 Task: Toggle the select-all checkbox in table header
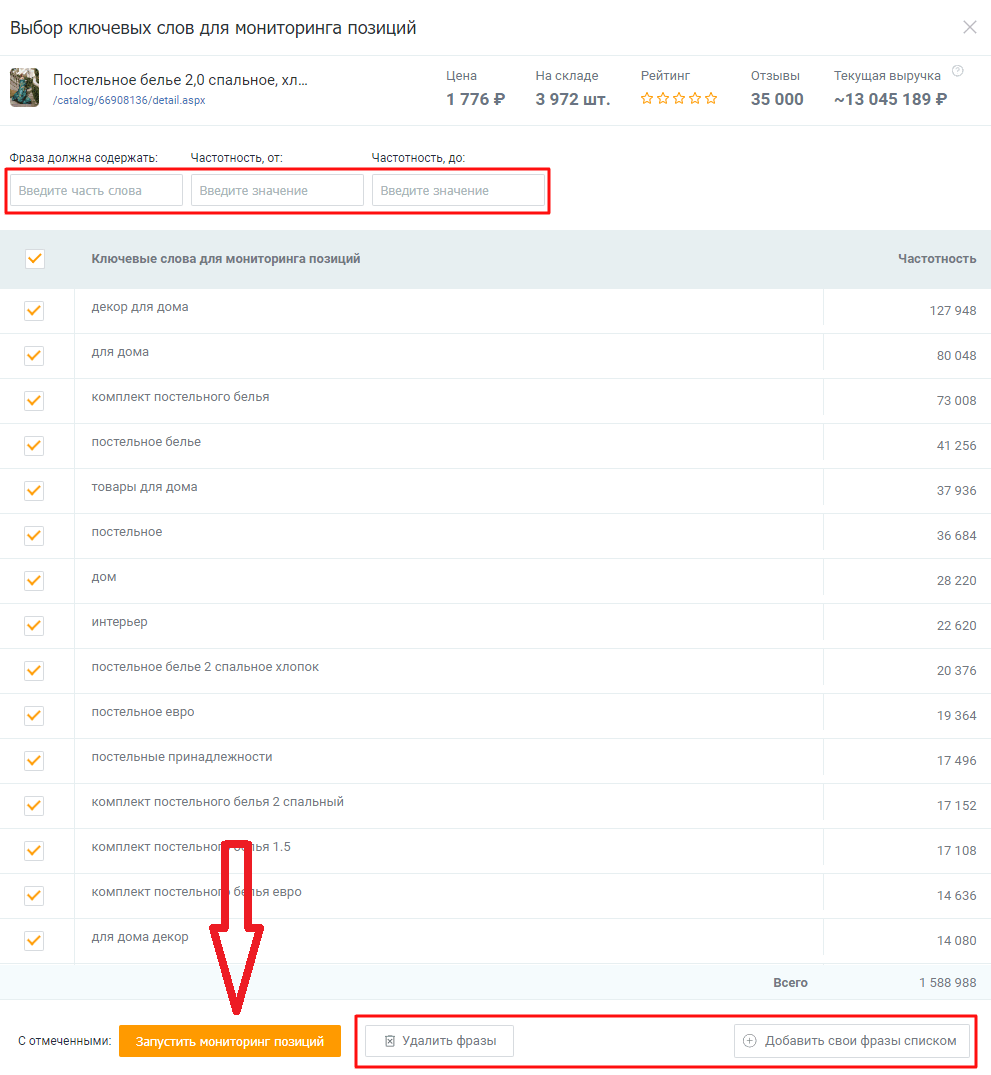(34, 259)
